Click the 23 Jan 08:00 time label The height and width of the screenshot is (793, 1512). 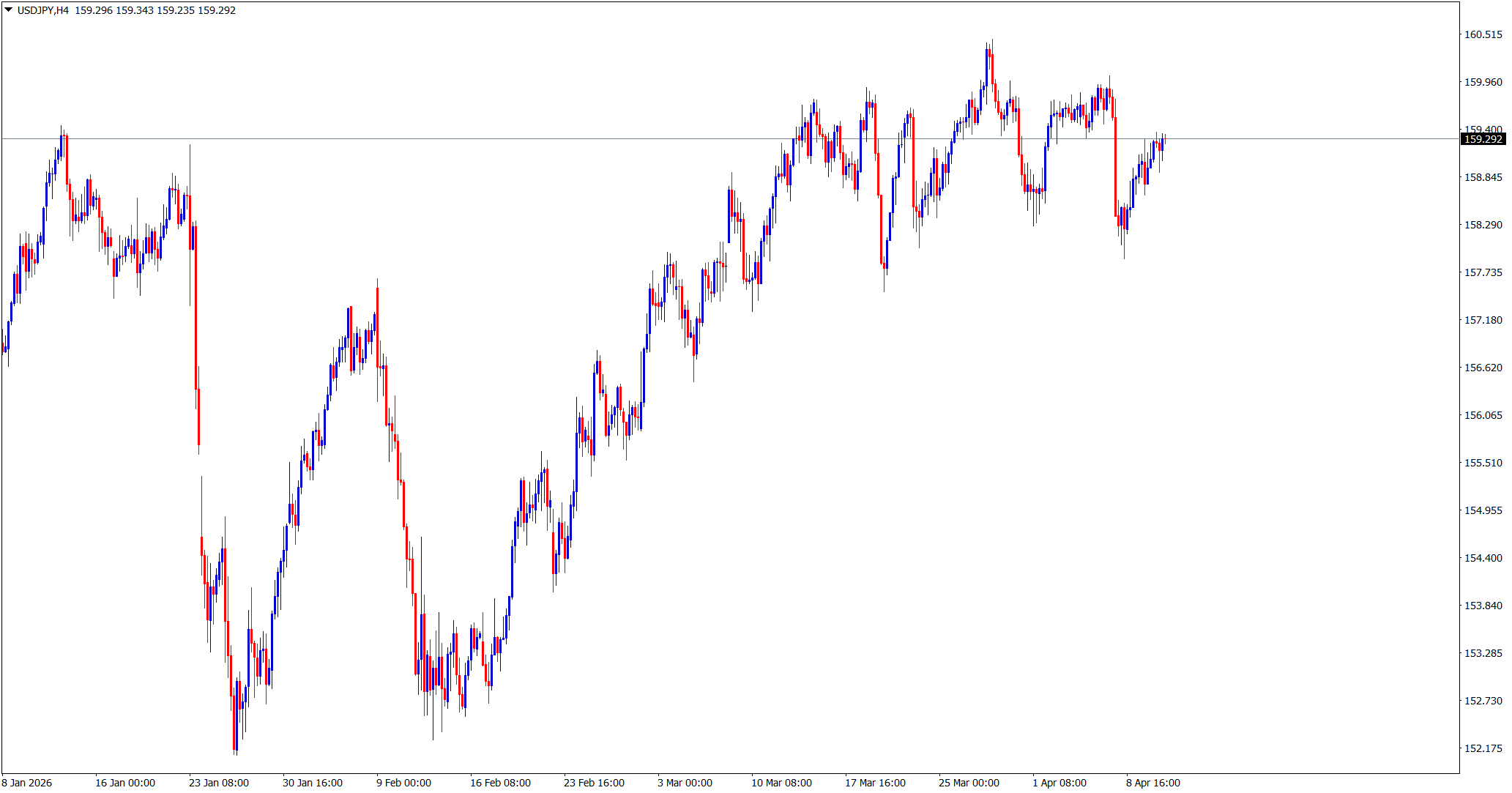[219, 783]
